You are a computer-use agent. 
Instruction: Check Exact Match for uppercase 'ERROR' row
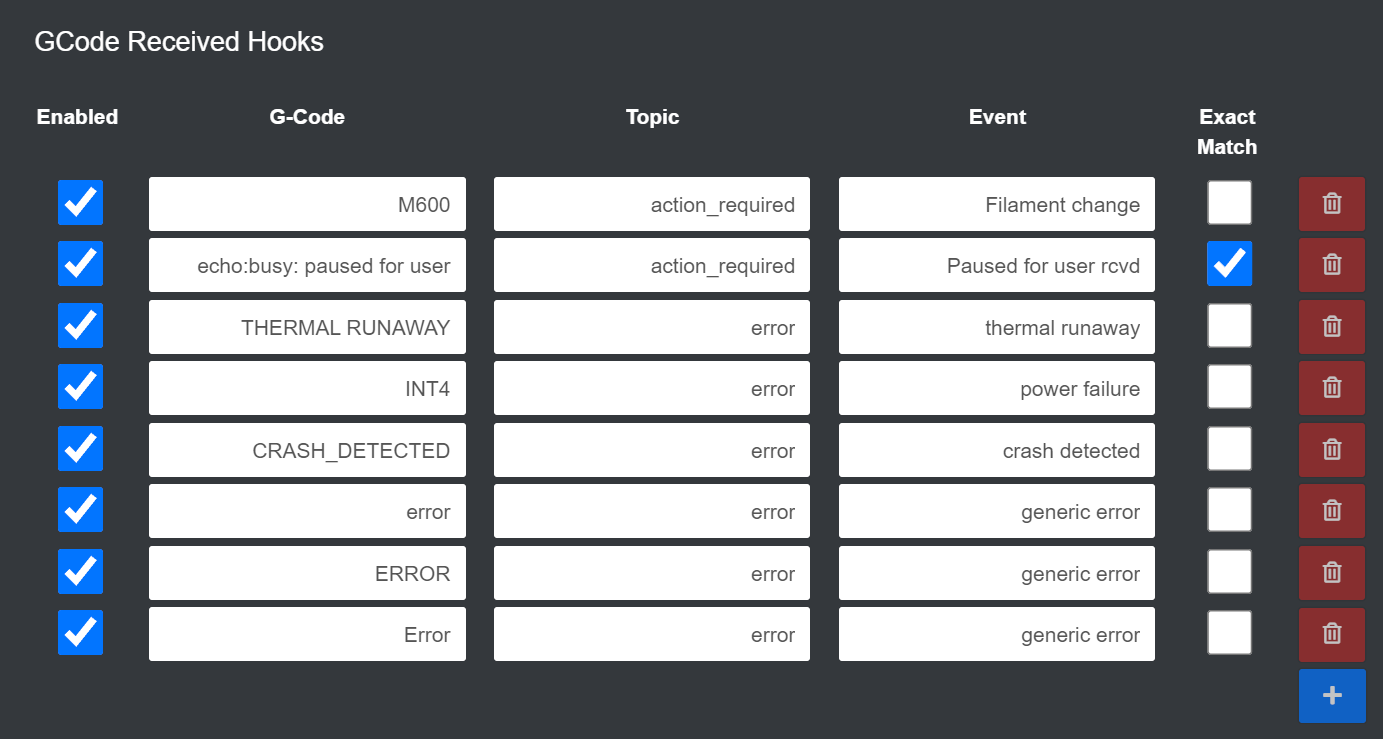1229,572
